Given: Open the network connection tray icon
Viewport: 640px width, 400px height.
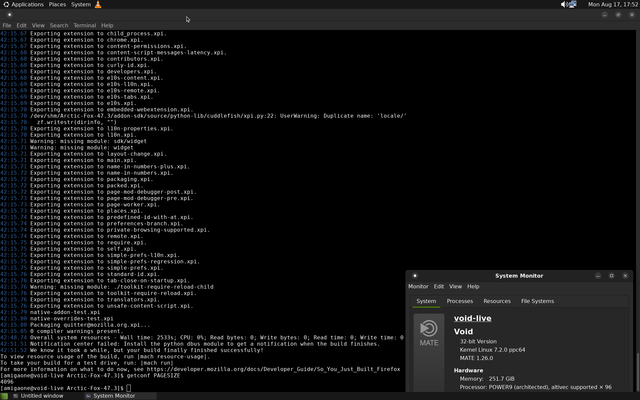Looking at the screenshot, I should (x=572, y=4).
